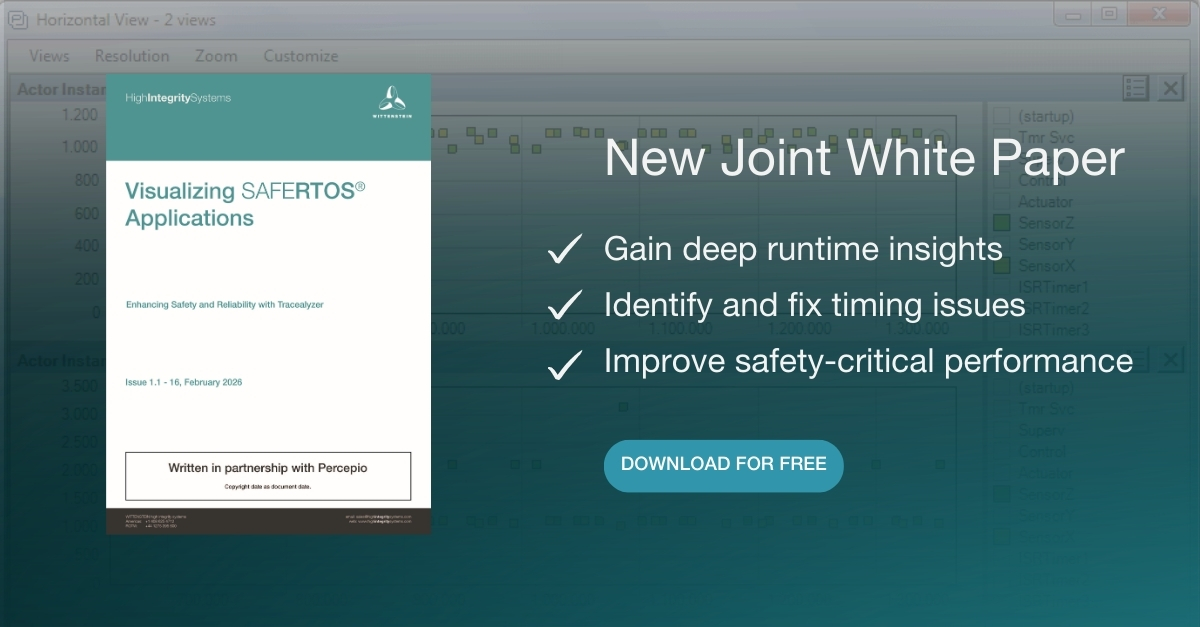Viewport: 1200px width, 627px height.
Task: Toggle SensorY checkbox in the first view legend
Action: [1001, 244]
